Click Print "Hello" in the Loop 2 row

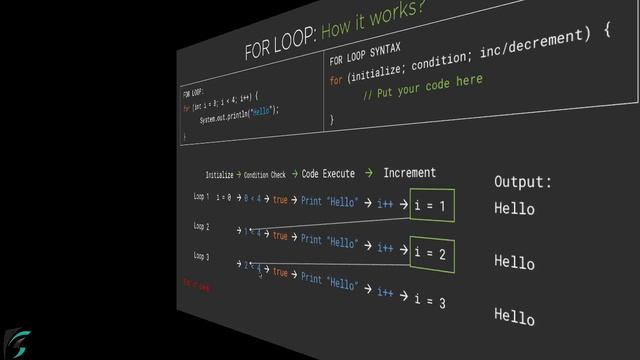pos(329,241)
